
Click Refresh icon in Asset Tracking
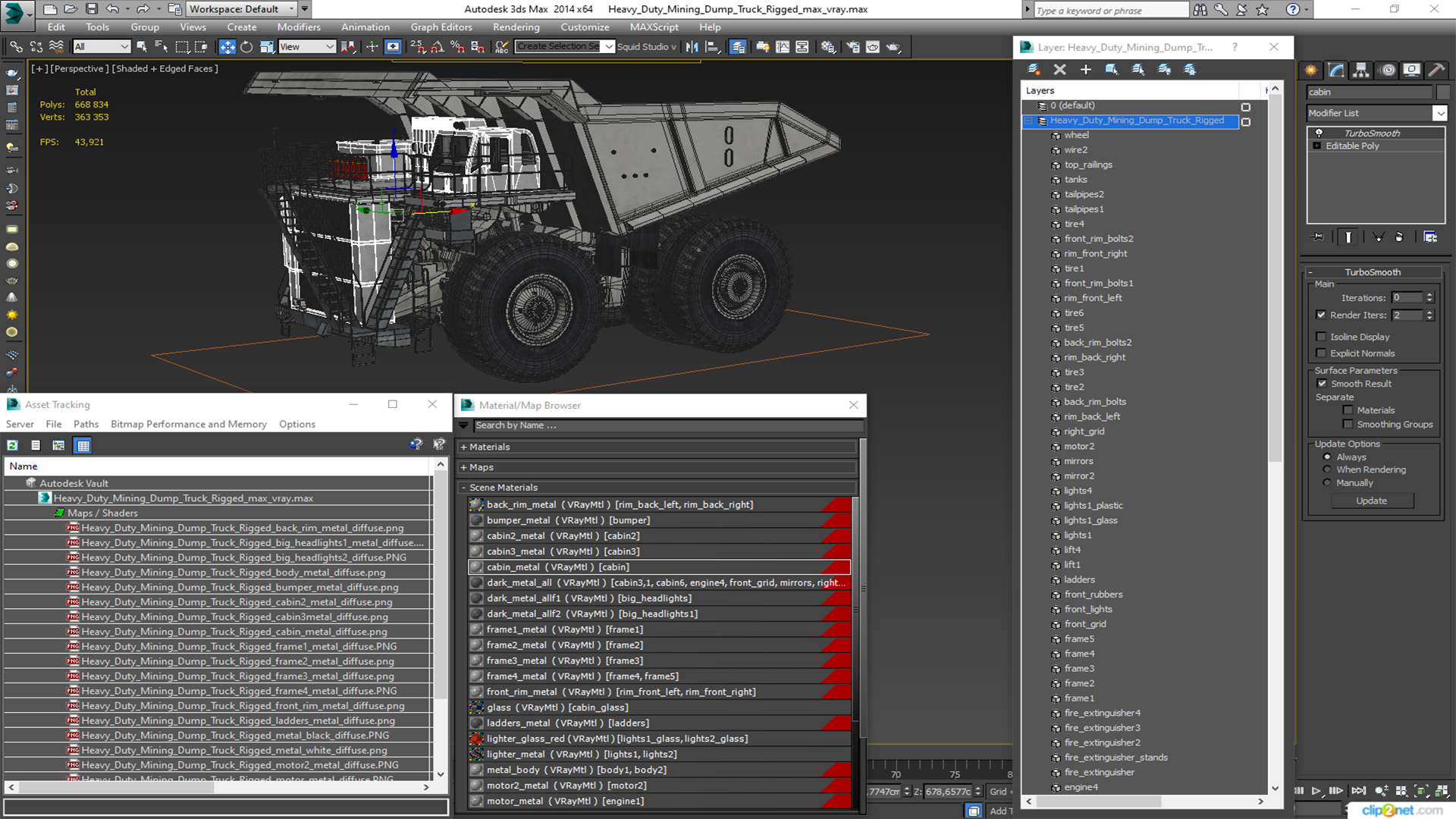pos(13,445)
